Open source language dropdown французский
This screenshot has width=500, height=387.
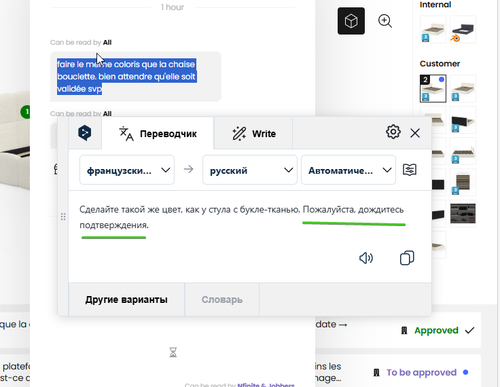tap(127, 170)
